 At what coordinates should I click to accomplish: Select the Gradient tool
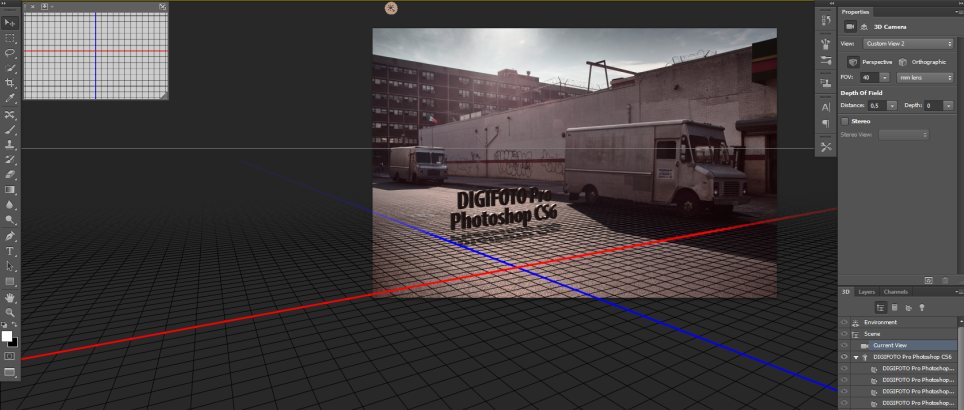tap(10, 190)
